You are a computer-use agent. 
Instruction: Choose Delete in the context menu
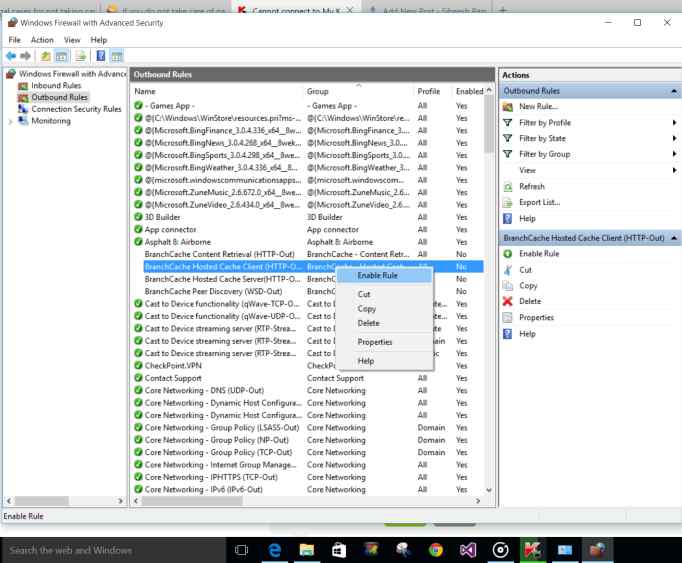(x=384, y=323)
